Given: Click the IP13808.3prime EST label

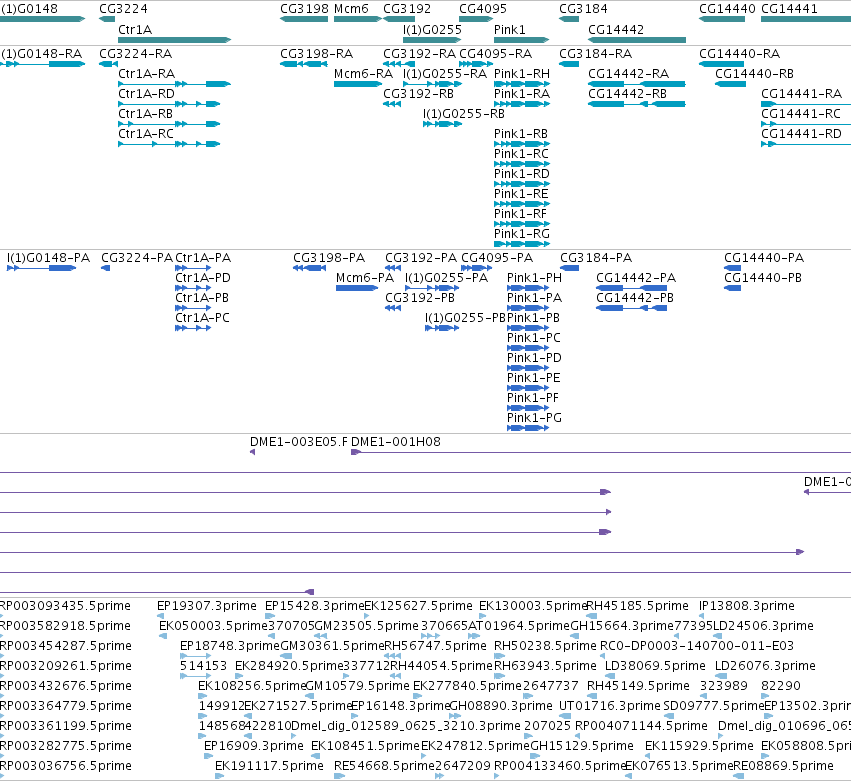Looking at the screenshot, I should click(747, 606).
